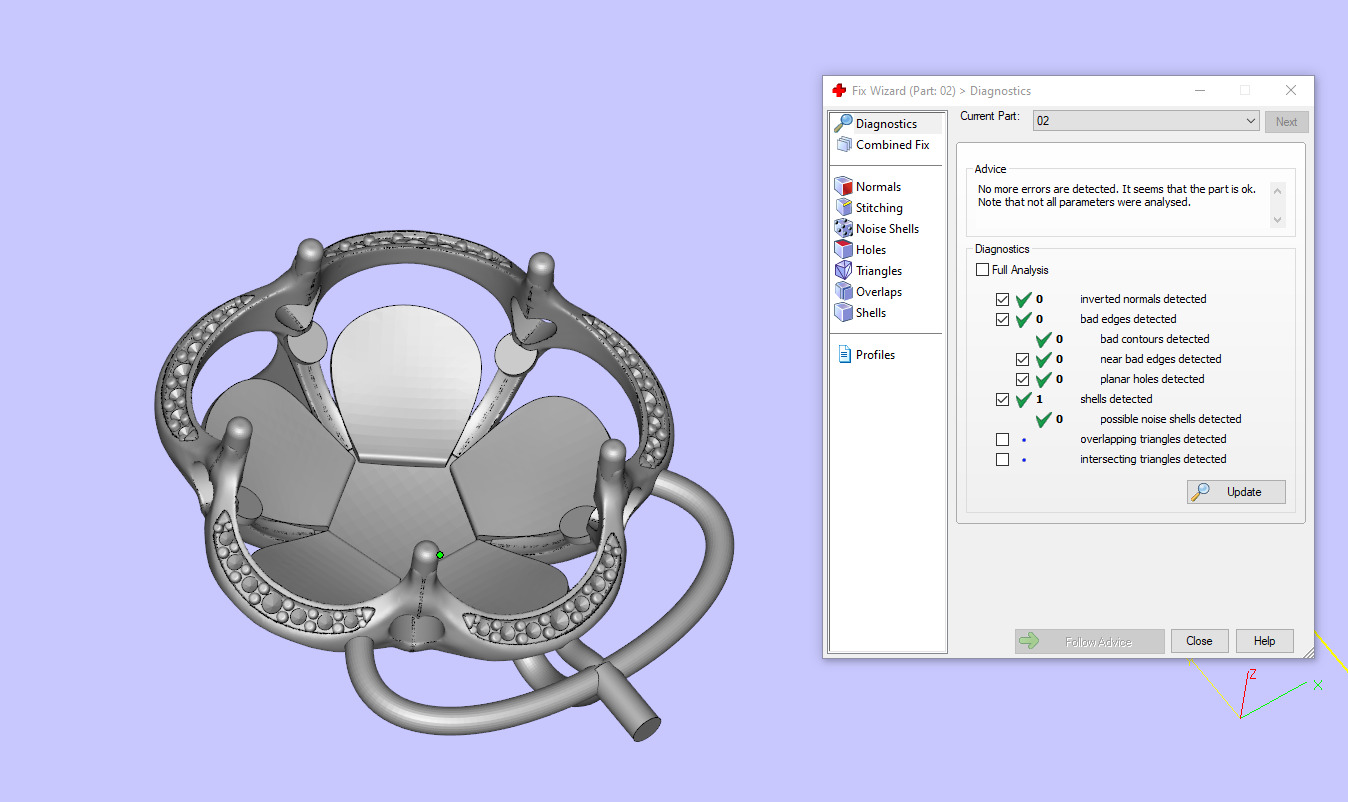Uncheck inverted normals detected checkbox
The width and height of the screenshot is (1348, 802).
[1003, 299]
